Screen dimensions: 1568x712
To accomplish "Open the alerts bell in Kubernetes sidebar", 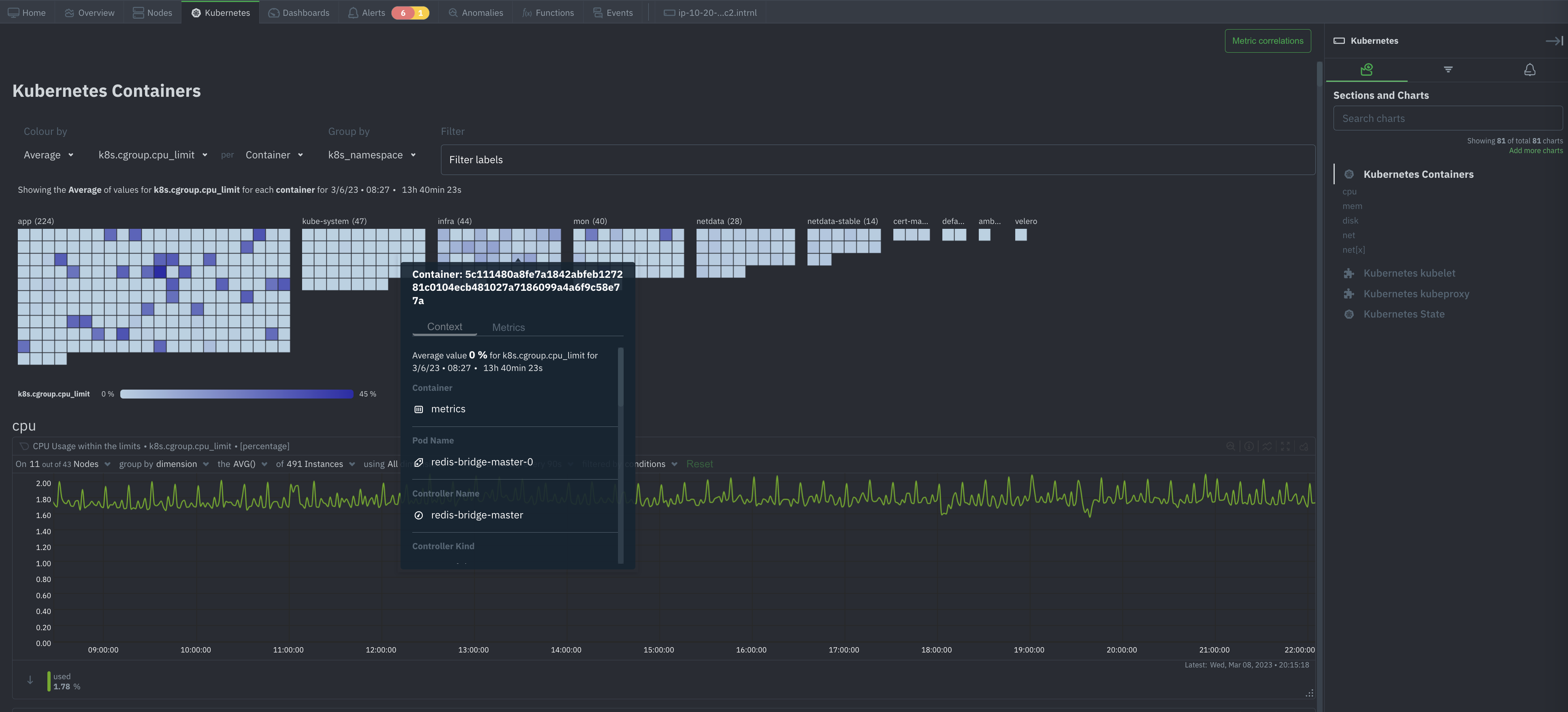I will (1530, 69).
